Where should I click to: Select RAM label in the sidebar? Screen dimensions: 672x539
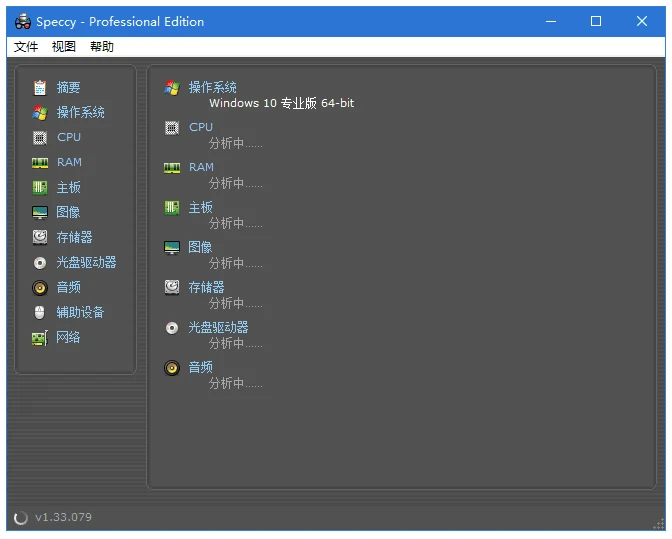tap(69, 162)
